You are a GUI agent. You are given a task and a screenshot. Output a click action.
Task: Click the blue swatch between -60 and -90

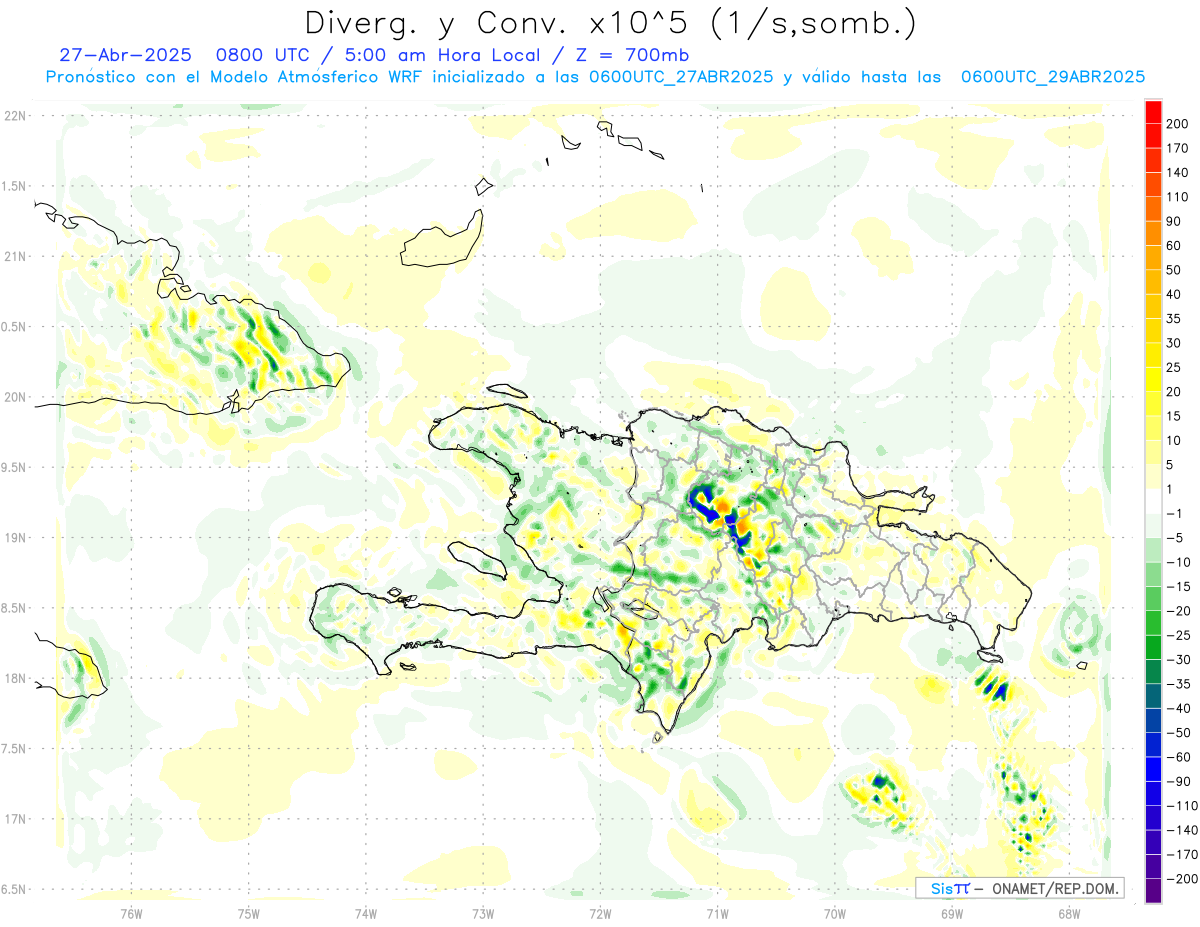coord(1153,769)
